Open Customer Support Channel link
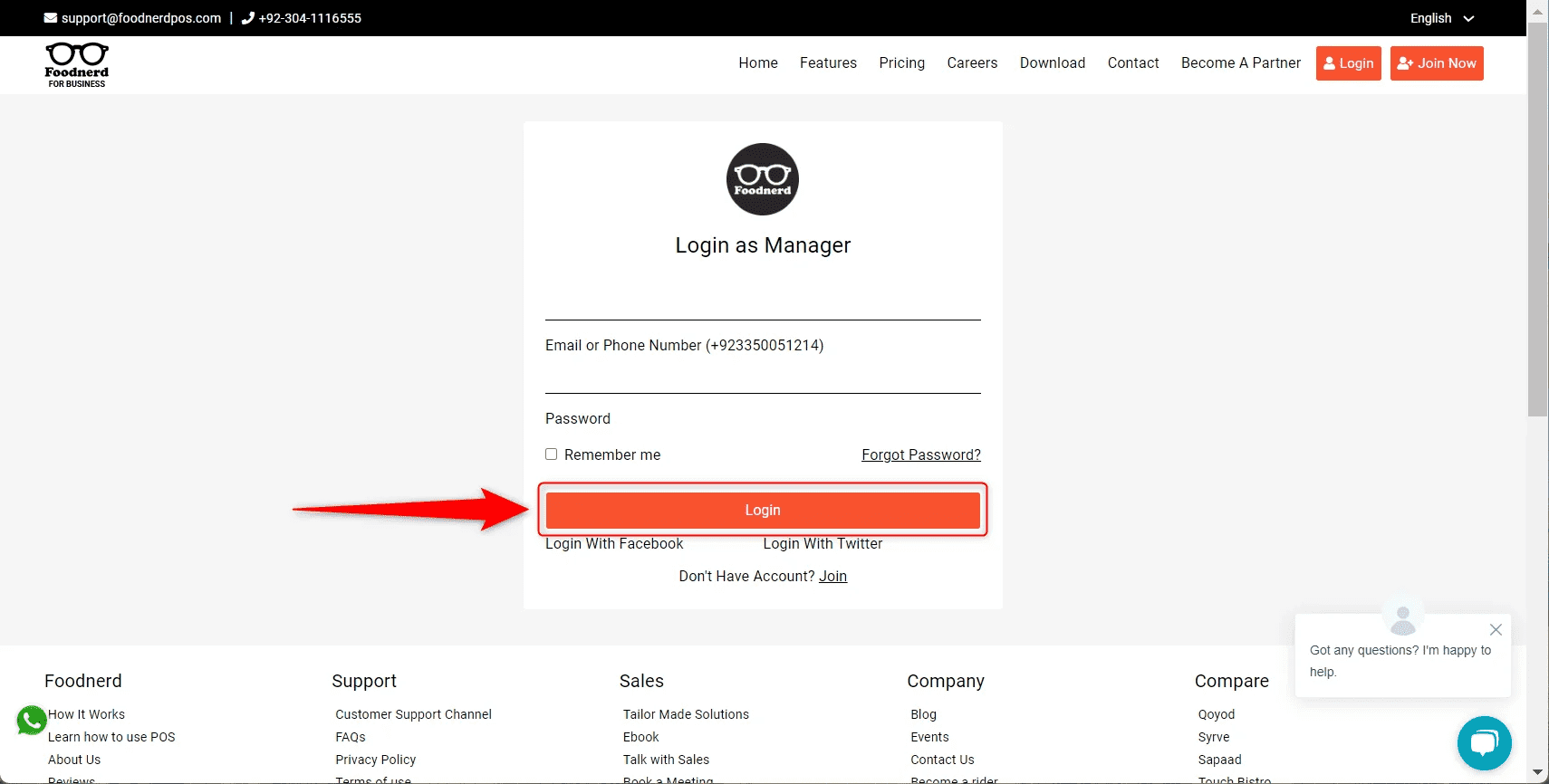This screenshot has height=784, width=1549. 413,714
